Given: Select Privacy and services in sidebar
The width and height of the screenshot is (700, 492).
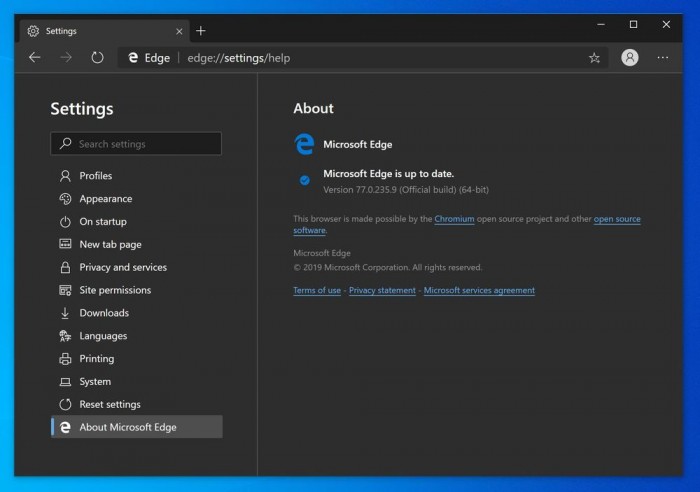Looking at the screenshot, I should pyautogui.click(x=123, y=268).
